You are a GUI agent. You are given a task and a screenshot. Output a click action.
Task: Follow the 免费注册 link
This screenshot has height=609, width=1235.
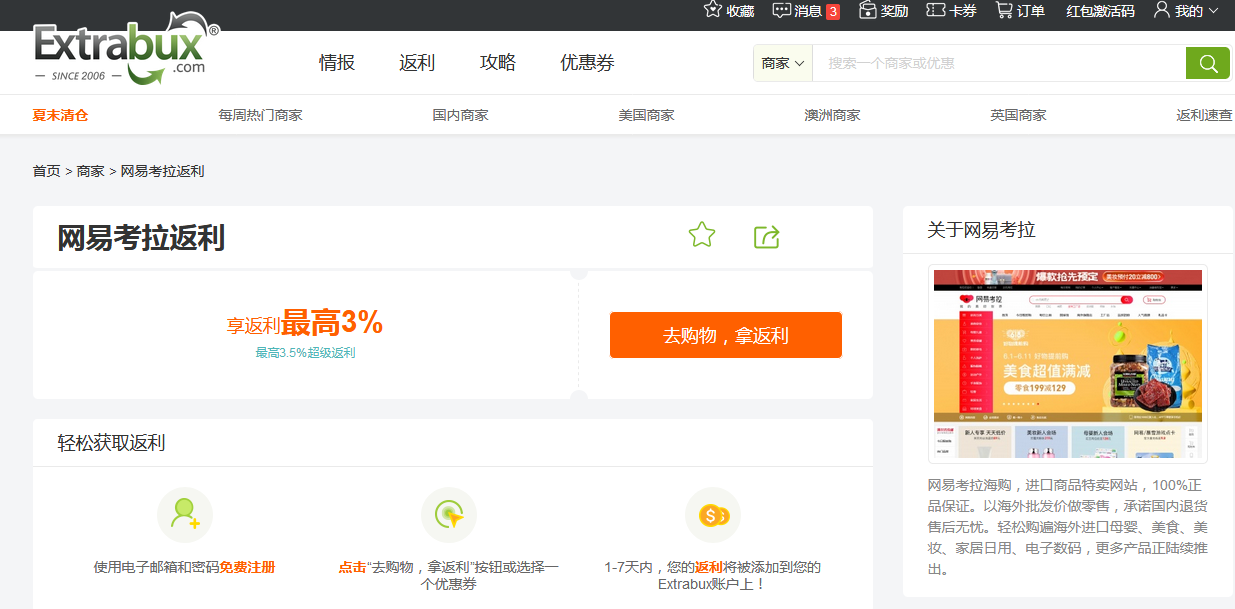click(247, 567)
